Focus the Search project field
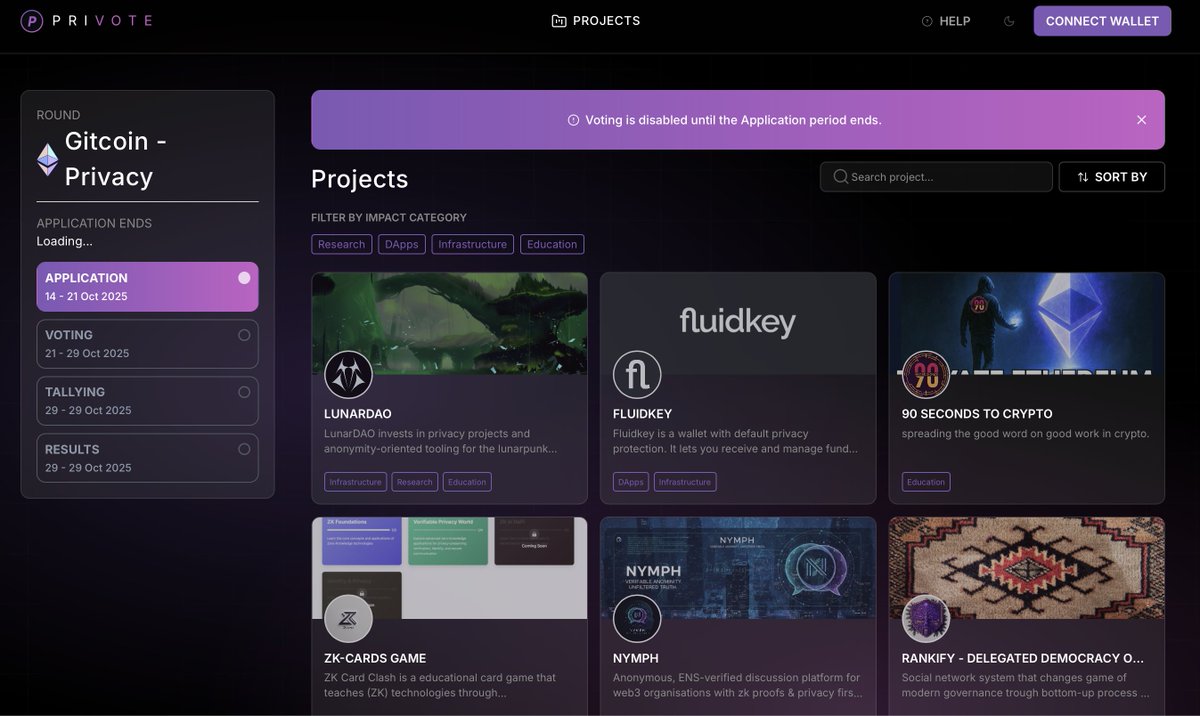This screenshot has height=716, width=1200. coord(936,177)
